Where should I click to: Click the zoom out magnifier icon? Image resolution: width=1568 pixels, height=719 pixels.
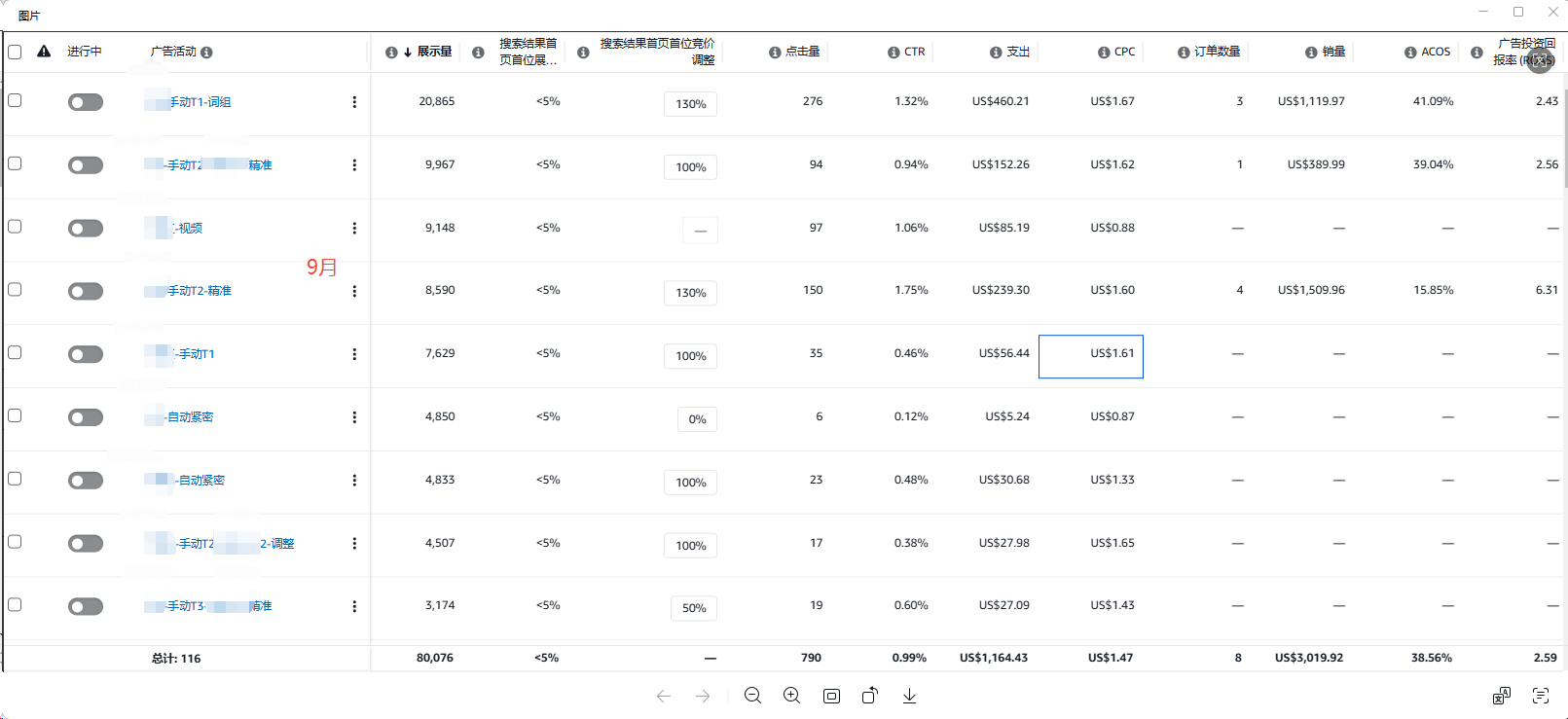[752, 696]
